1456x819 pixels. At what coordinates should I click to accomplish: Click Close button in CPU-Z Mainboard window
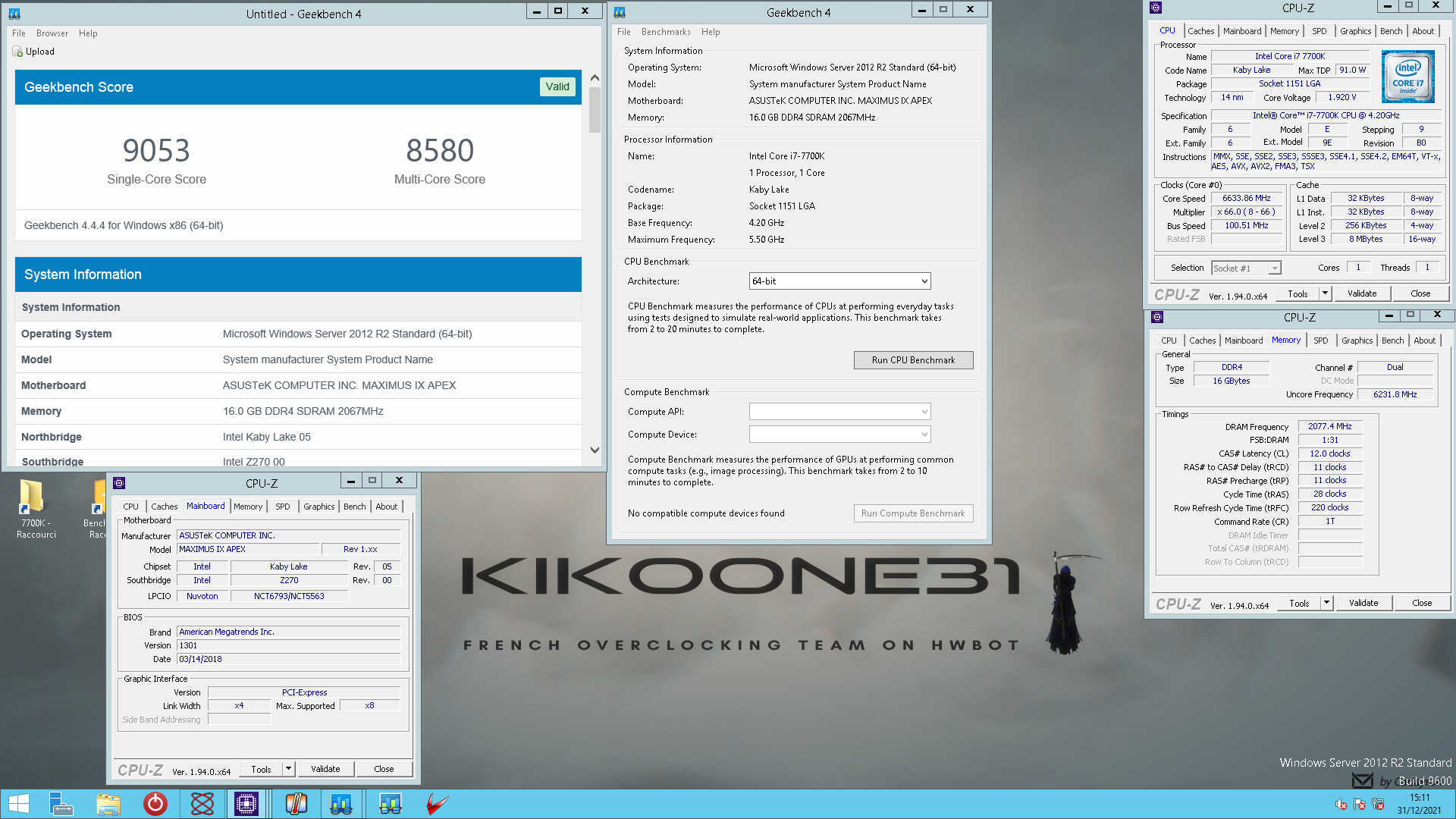(384, 769)
